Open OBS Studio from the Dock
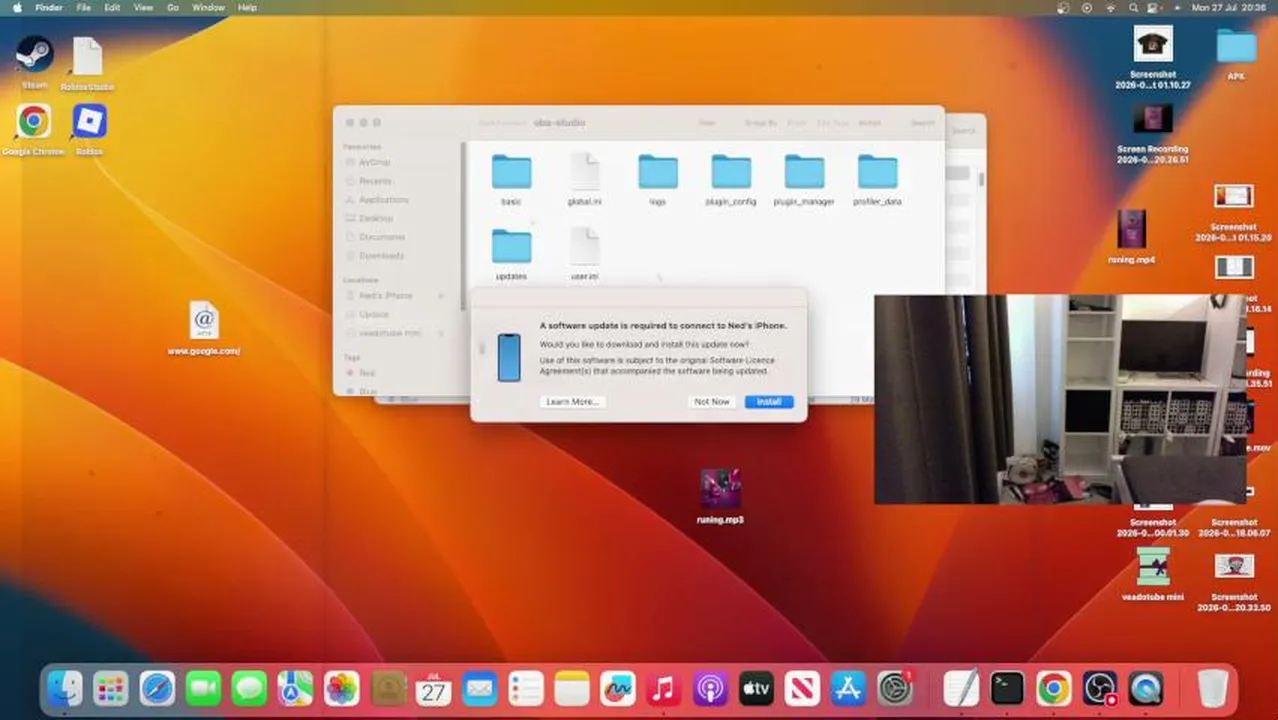The height and width of the screenshot is (720, 1278). 1099,688
